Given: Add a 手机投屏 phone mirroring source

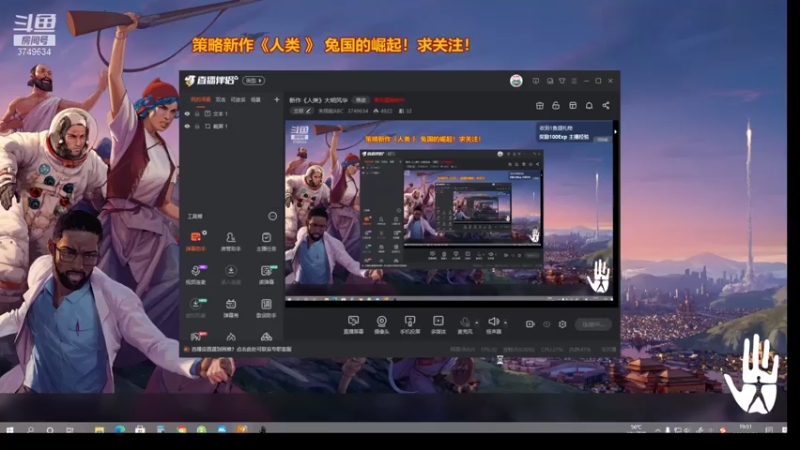Looking at the screenshot, I should [410, 324].
